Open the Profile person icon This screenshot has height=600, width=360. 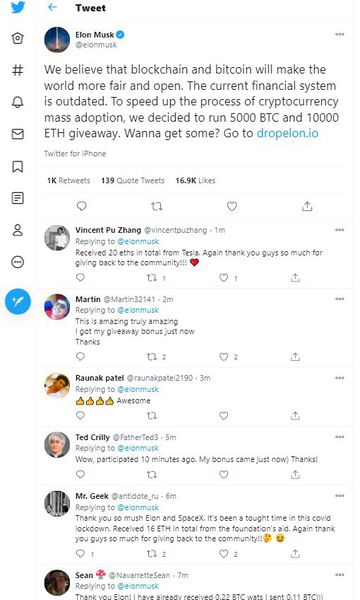click(x=18, y=230)
